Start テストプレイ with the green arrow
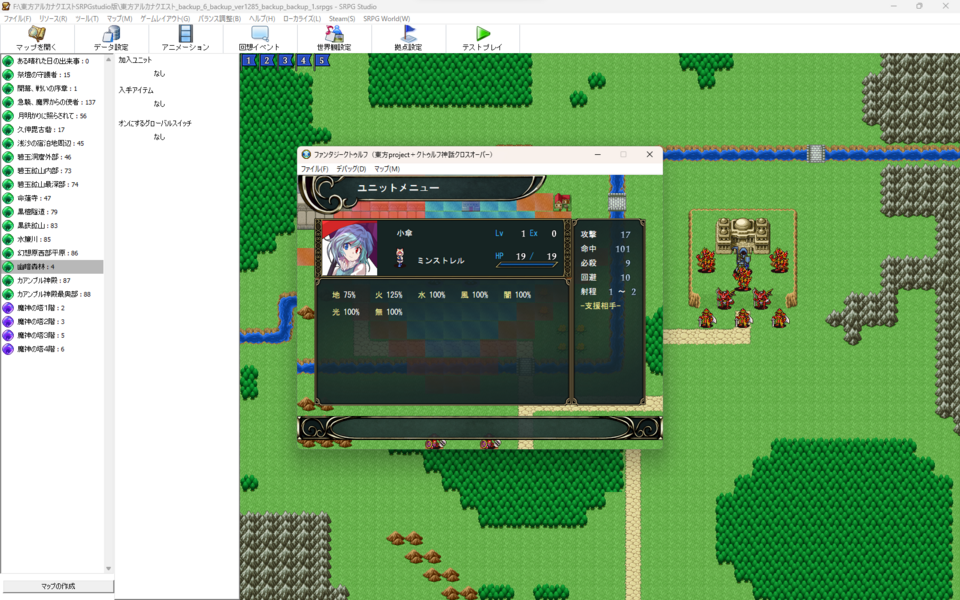This screenshot has width=960, height=600. 483,33
